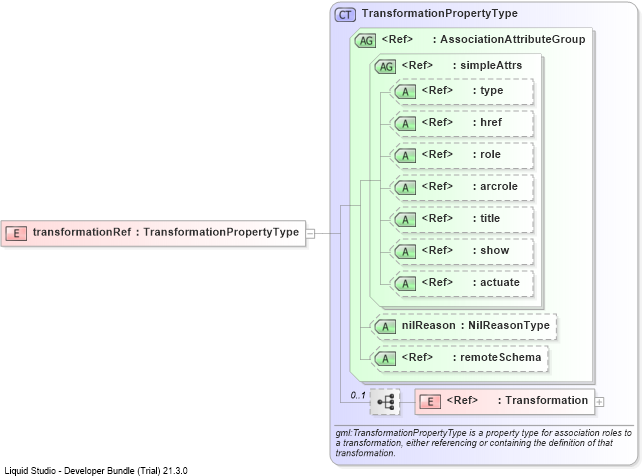
Task: Click the A icon beside show
Action: tap(405, 251)
